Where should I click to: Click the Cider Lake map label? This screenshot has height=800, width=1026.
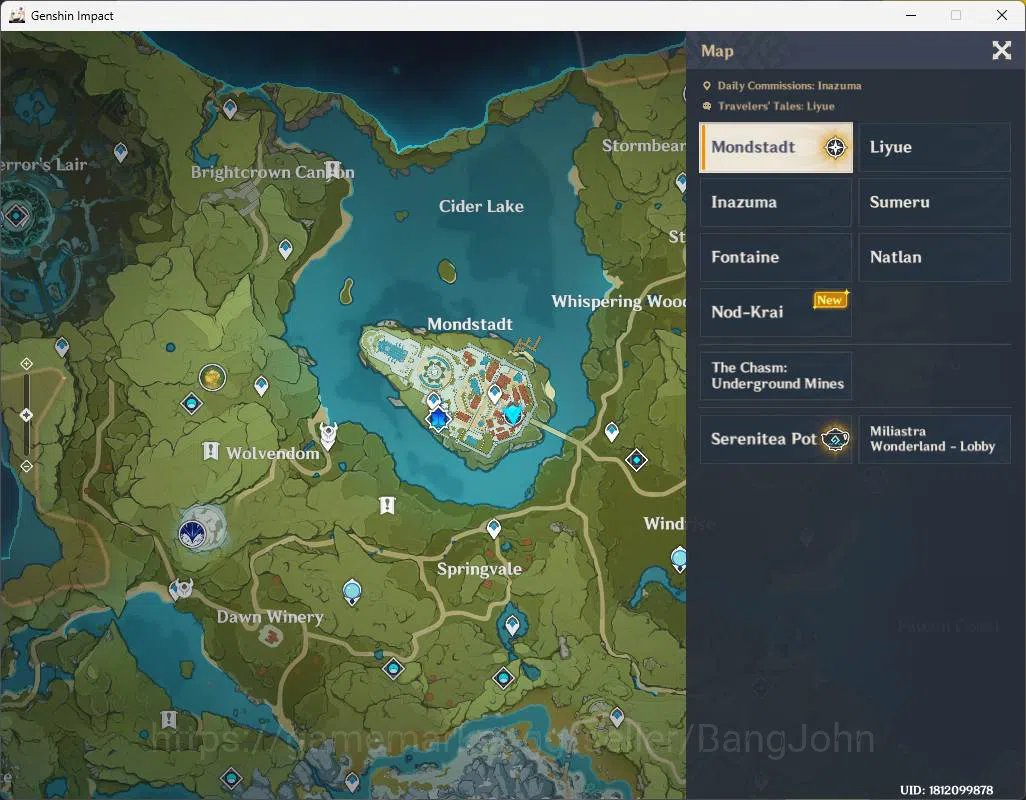[481, 207]
